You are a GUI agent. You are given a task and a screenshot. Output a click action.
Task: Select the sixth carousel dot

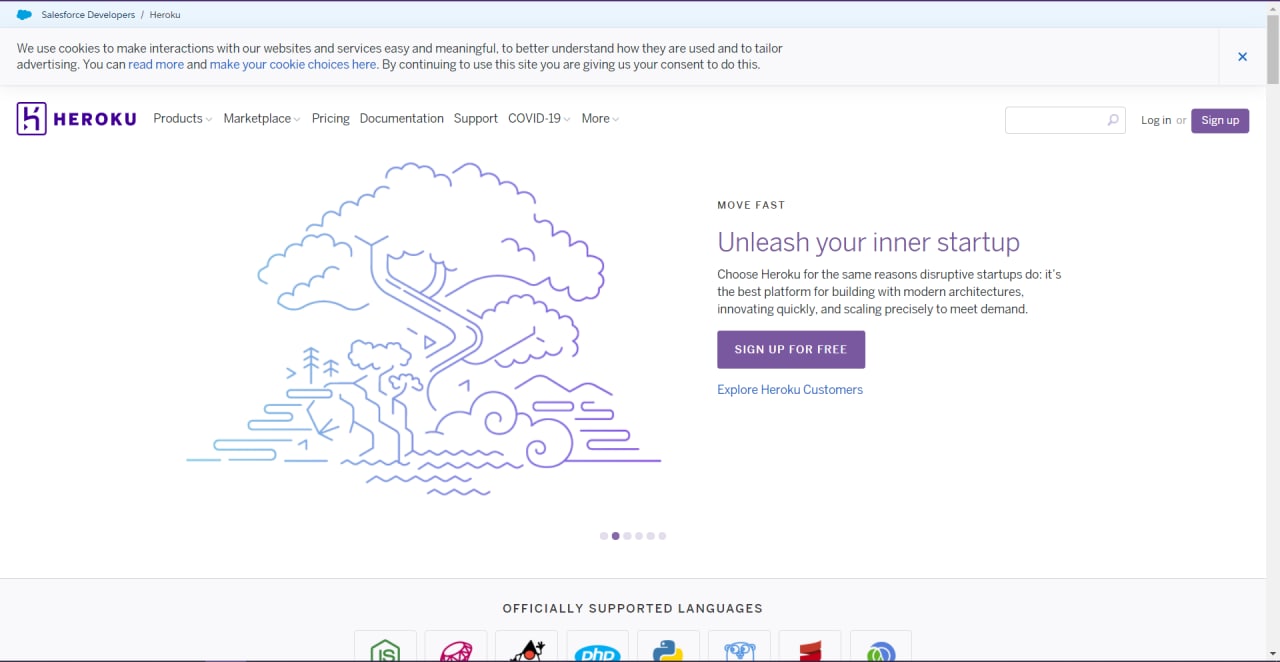pos(662,536)
